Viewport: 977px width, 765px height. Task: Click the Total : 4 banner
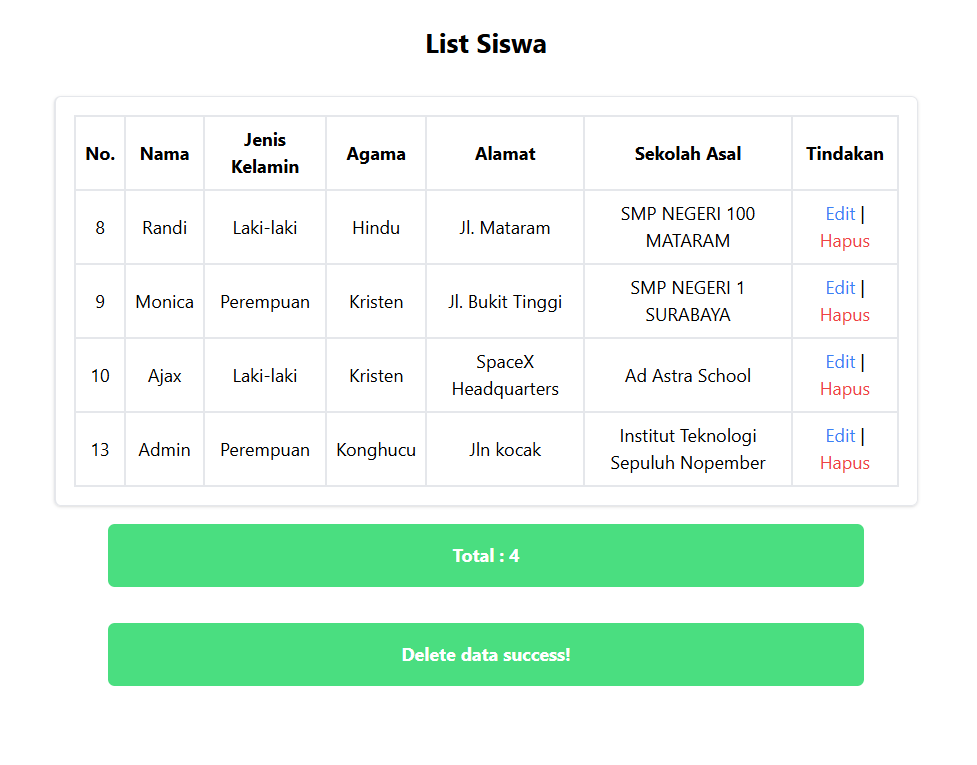tap(486, 556)
